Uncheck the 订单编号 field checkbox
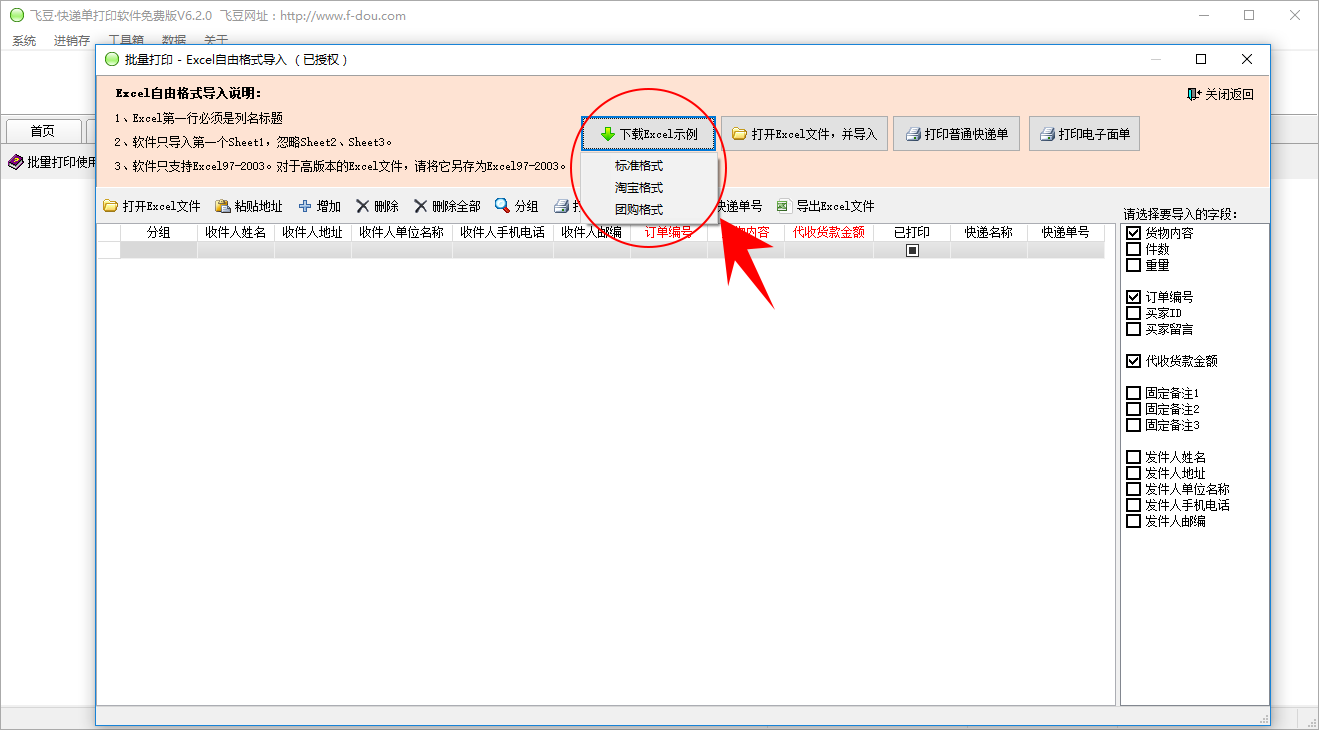 pos(1133,297)
